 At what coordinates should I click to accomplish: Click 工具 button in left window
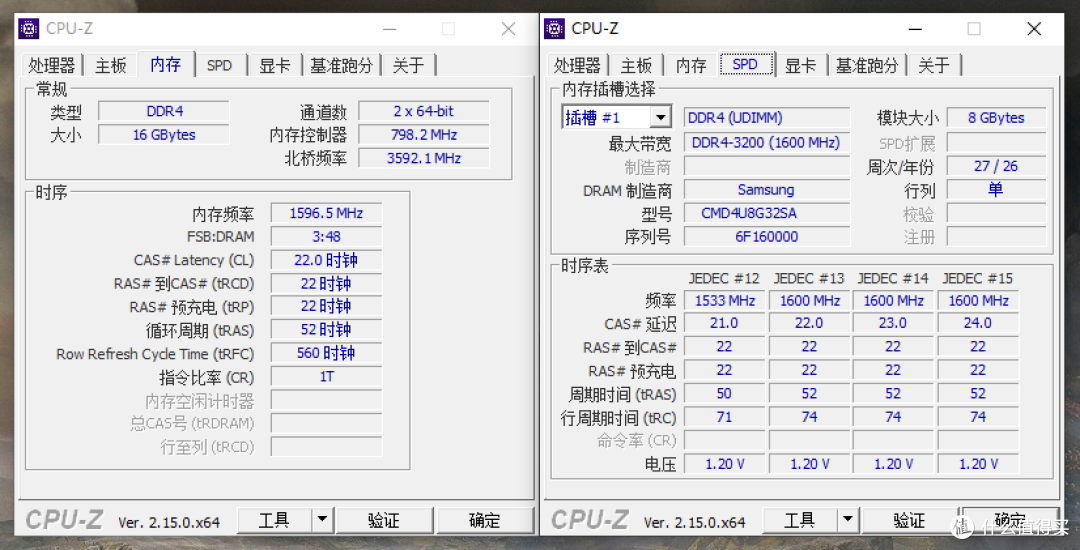(274, 520)
